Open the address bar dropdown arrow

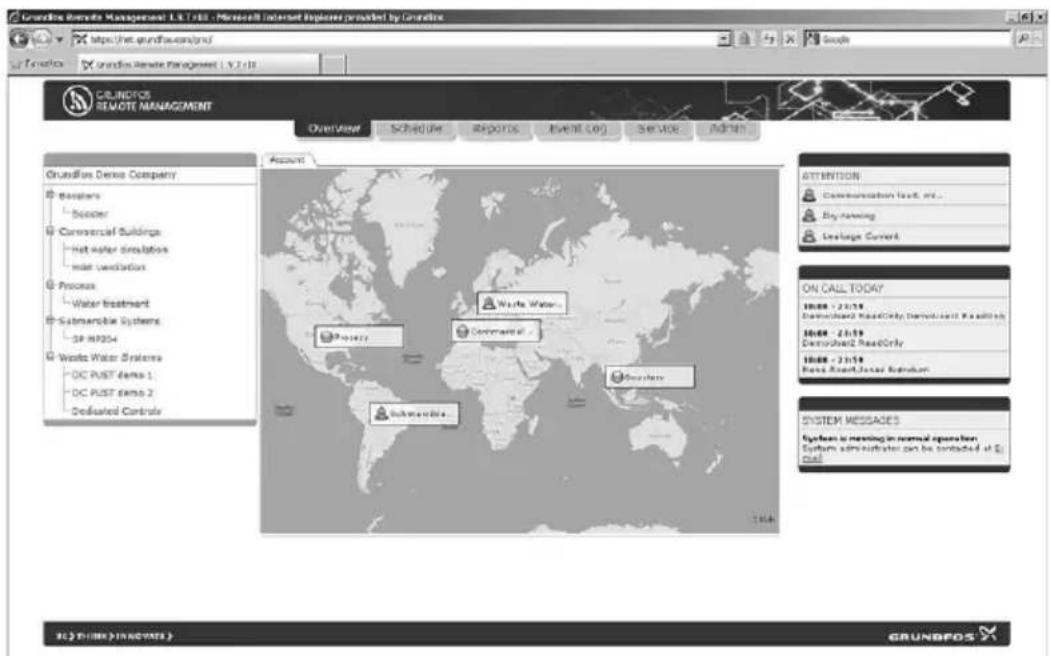(724, 40)
